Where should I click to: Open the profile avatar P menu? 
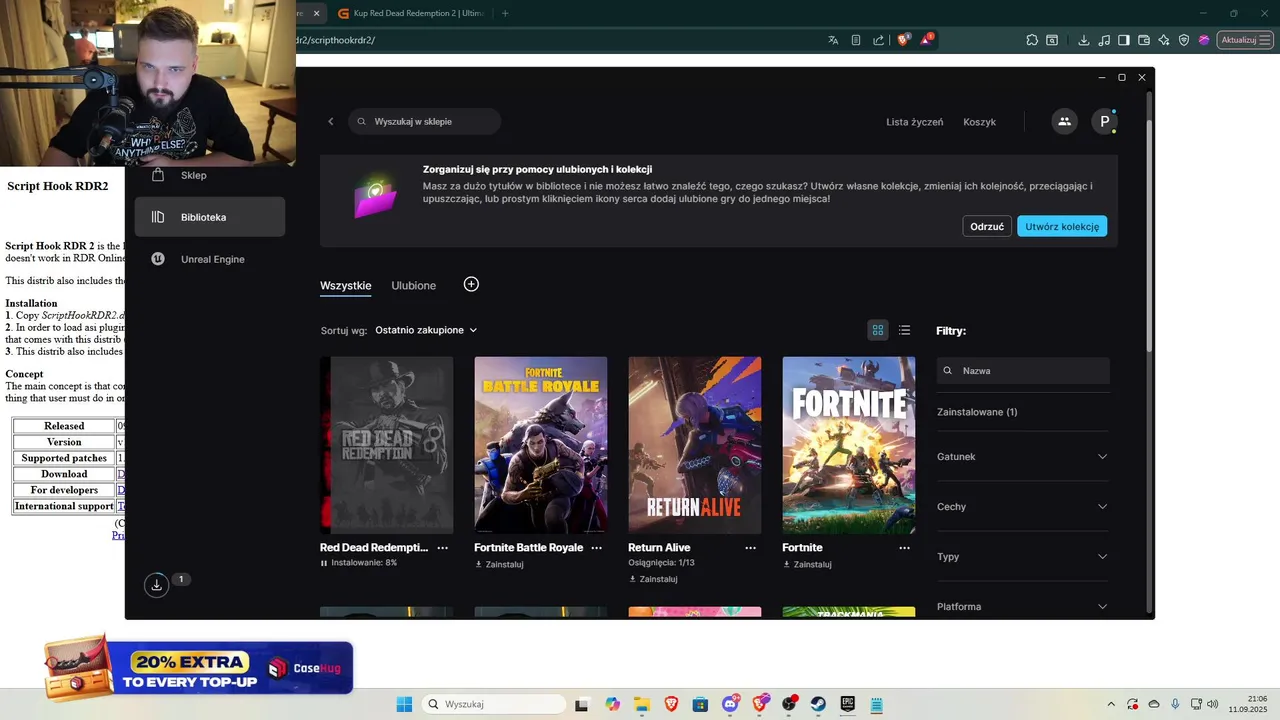pyautogui.click(x=1104, y=122)
